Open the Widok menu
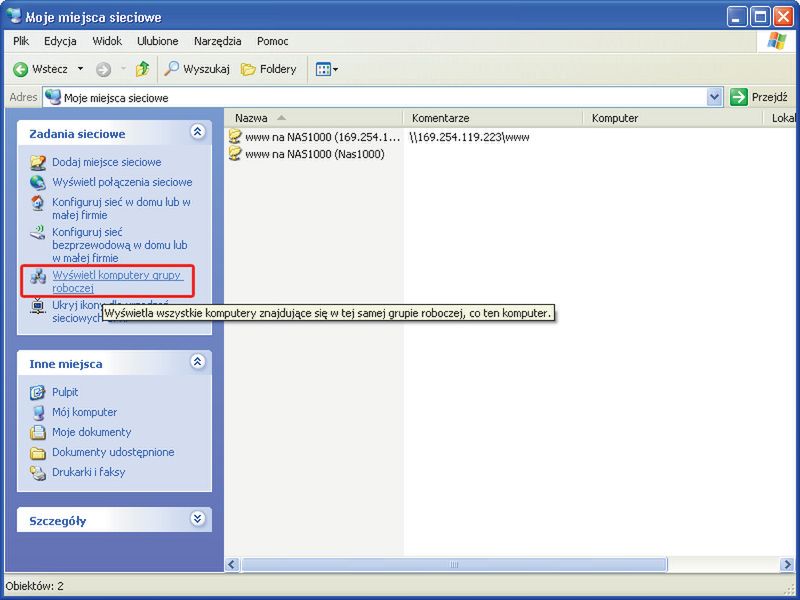800x600 pixels. tap(107, 41)
